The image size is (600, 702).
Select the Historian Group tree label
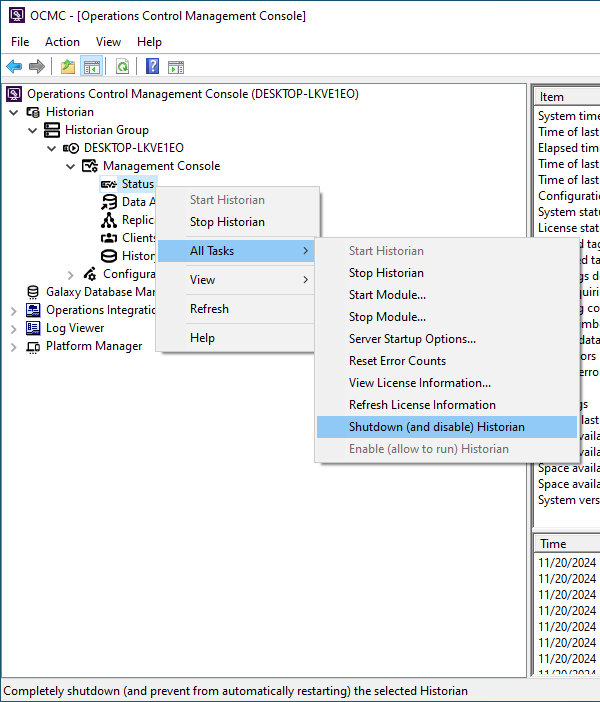(107, 130)
